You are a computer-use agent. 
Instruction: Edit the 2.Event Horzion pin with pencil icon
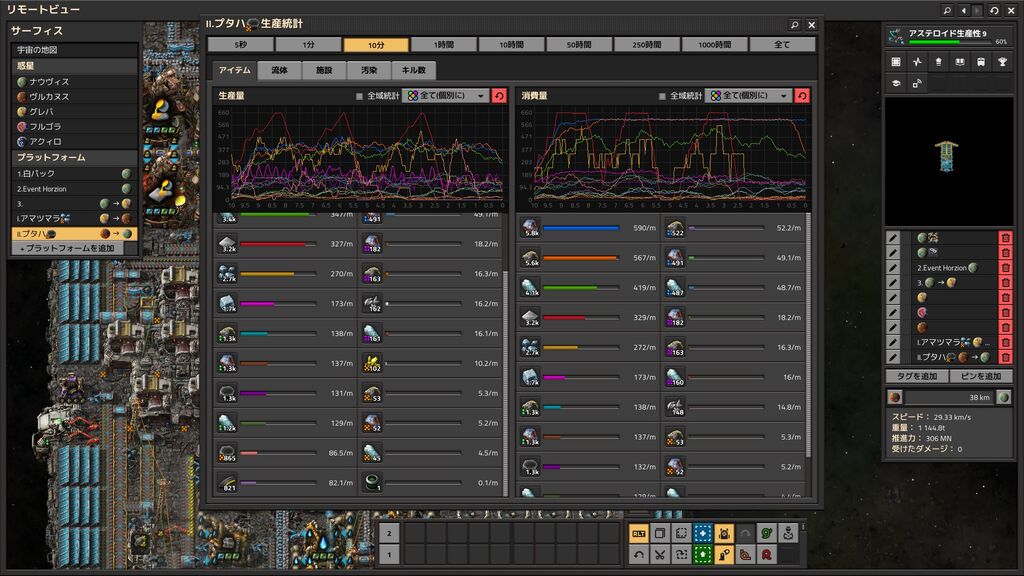pyautogui.click(x=893, y=268)
